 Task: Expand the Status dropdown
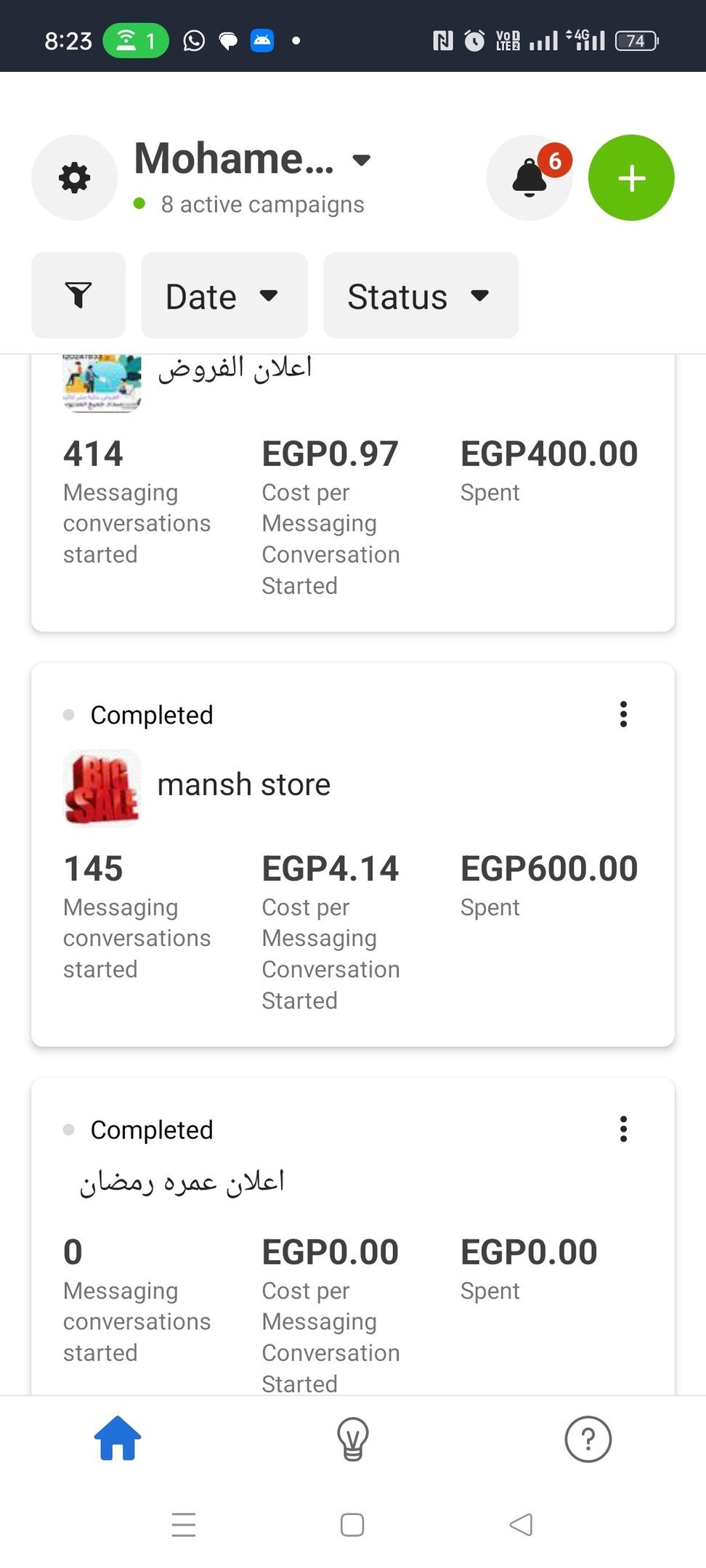421,295
